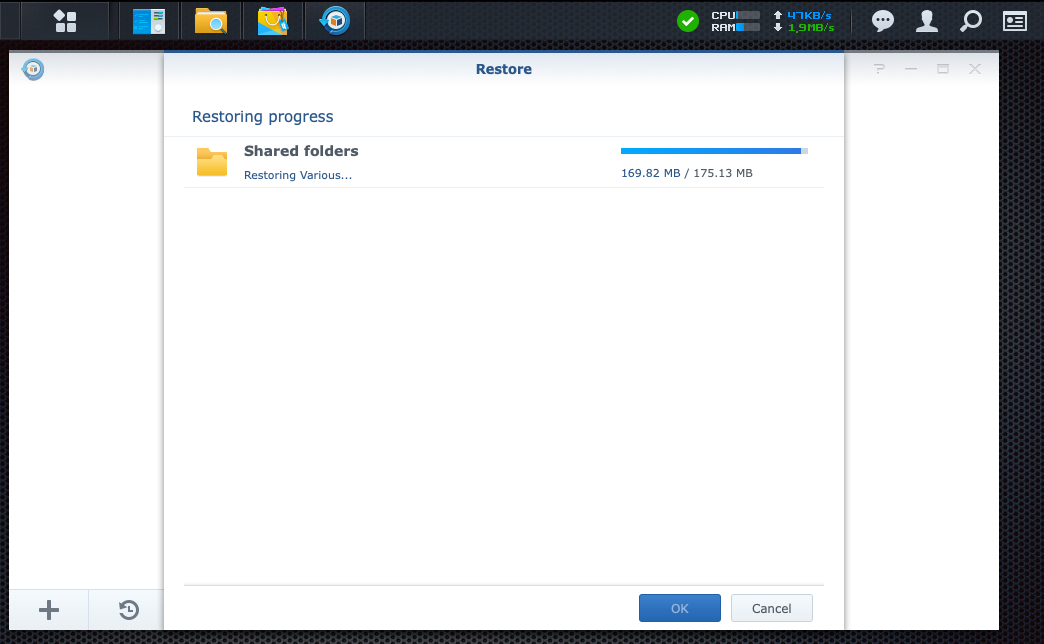Launch File Station from taskbar
1044x644 pixels.
[x=210, y=21]
